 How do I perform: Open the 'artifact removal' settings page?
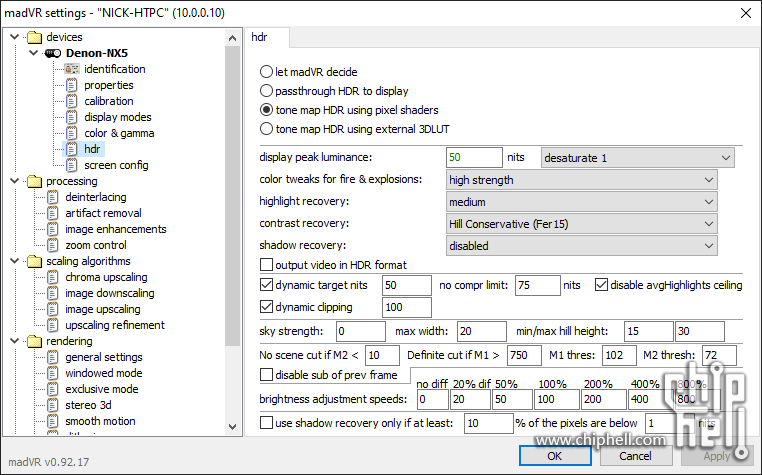(x=104, y=213)
